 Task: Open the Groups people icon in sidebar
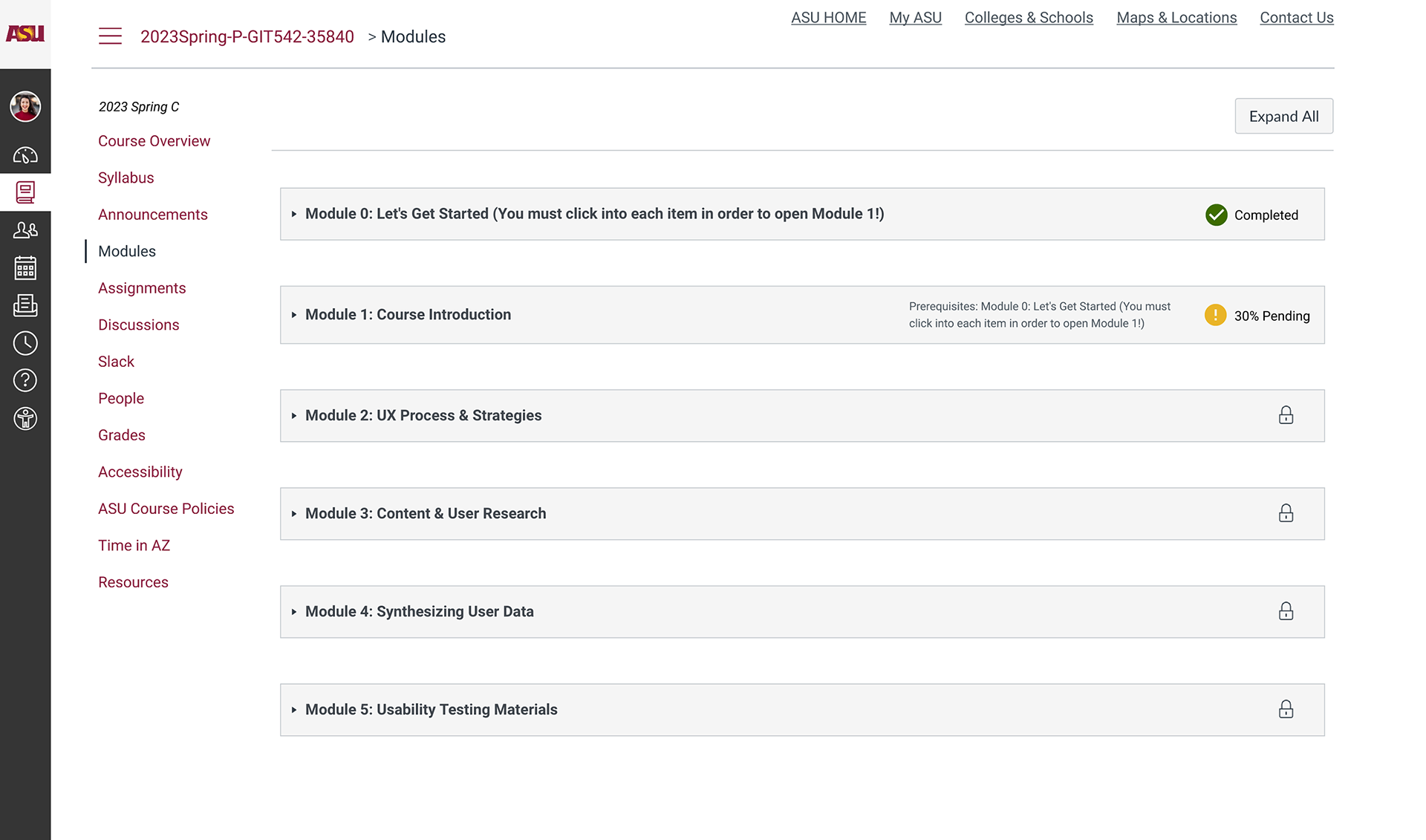tap(25, 230)
